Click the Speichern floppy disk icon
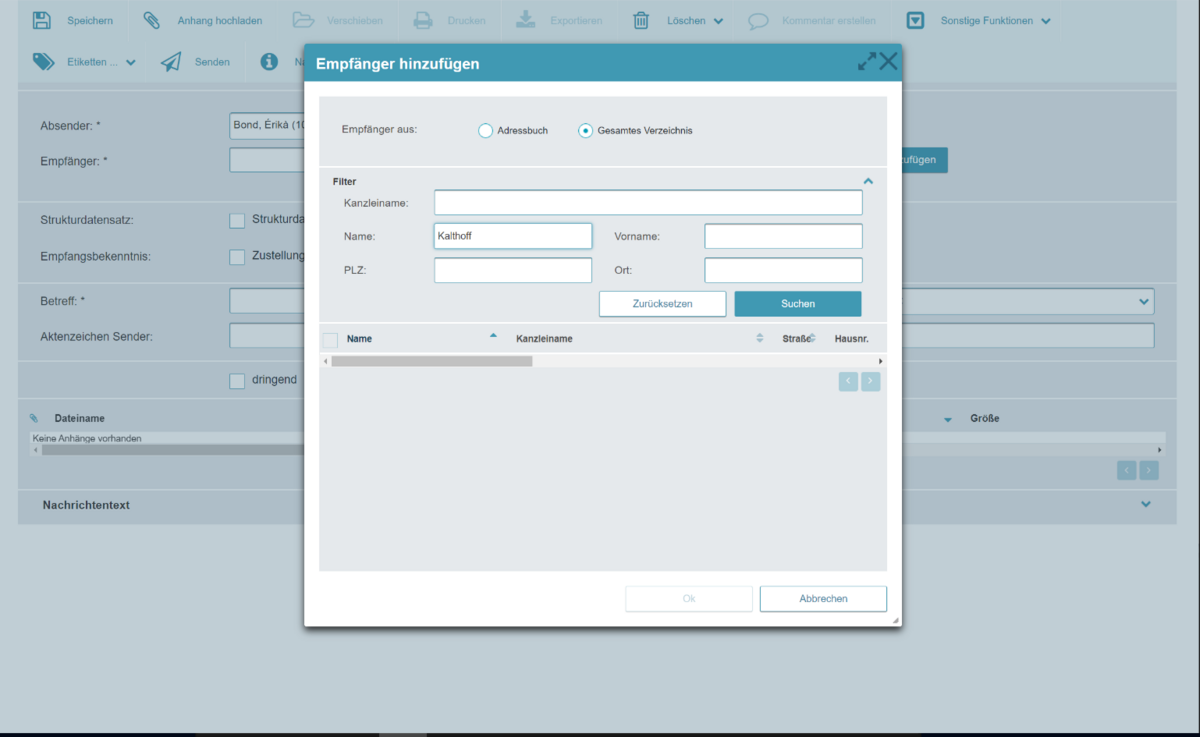The image size is (1200, 737). coord(42,20)
